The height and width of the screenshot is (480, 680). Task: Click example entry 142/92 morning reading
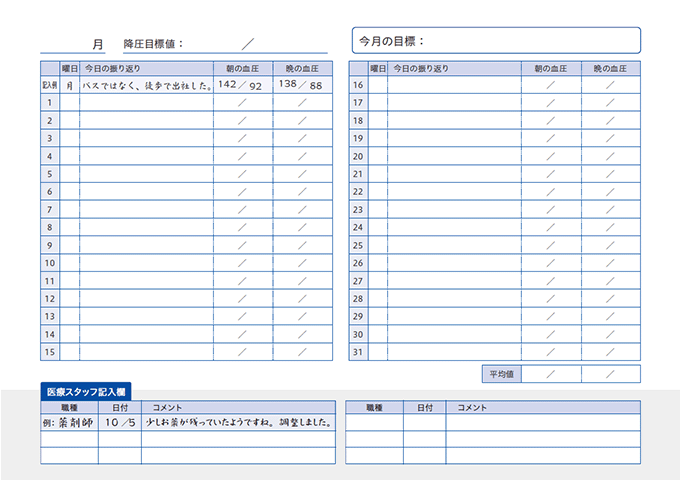point(242,86)
